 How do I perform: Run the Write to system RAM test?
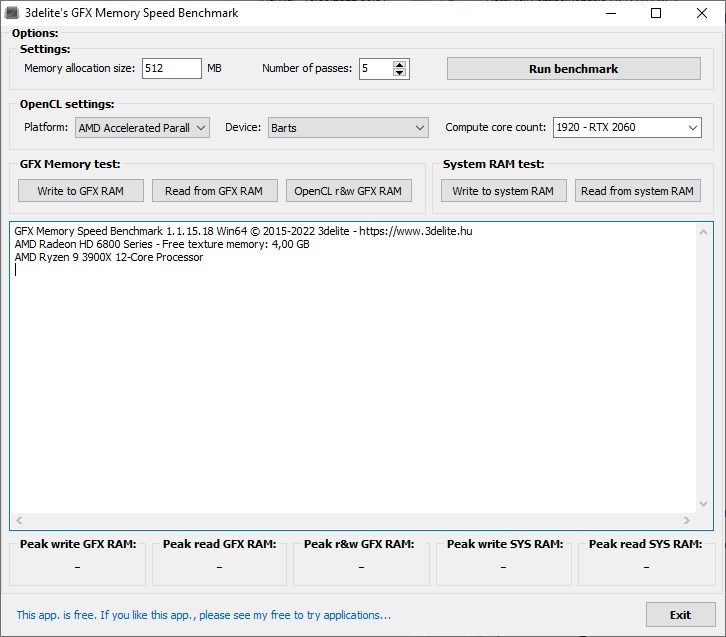point(503,191)
